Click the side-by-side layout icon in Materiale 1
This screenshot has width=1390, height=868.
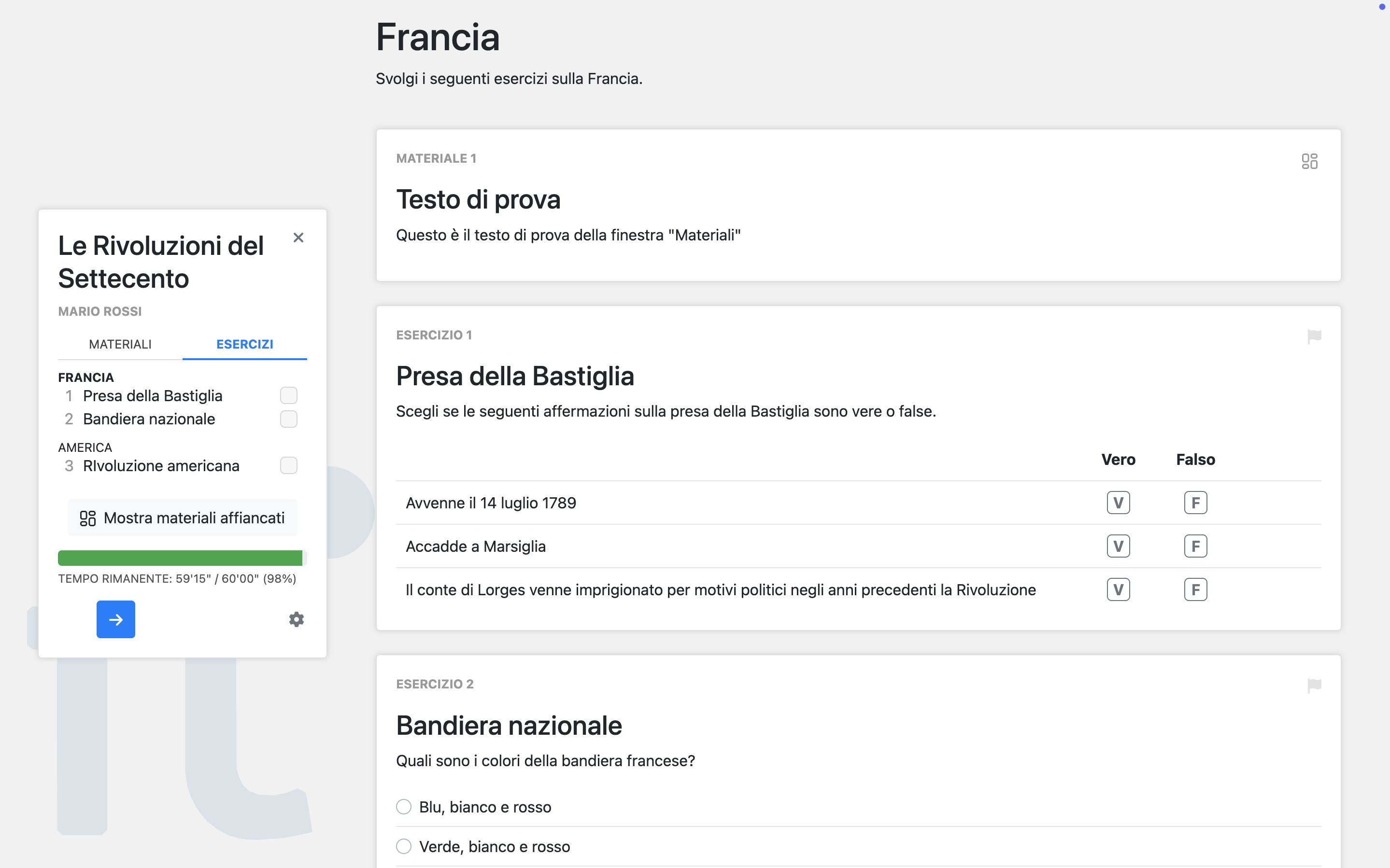pyautogui.click(x=1309, y=161)
